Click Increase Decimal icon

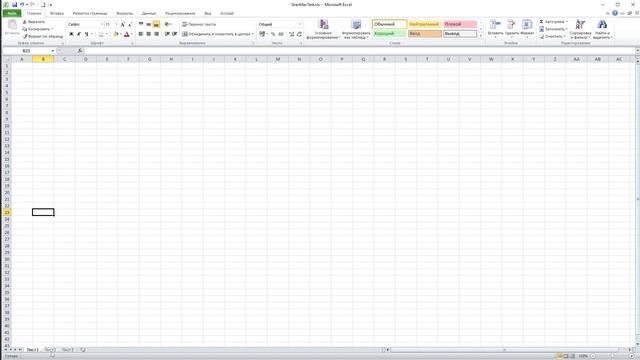pos(291,34)
